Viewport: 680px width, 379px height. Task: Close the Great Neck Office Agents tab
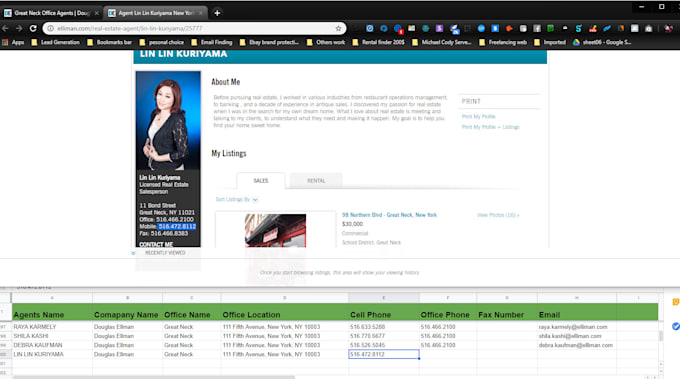96,13
